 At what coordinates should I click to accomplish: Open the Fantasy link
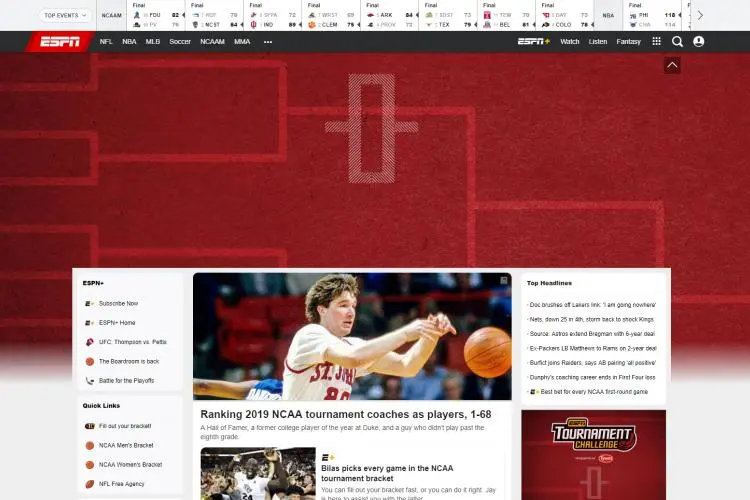tap(629, 42)
